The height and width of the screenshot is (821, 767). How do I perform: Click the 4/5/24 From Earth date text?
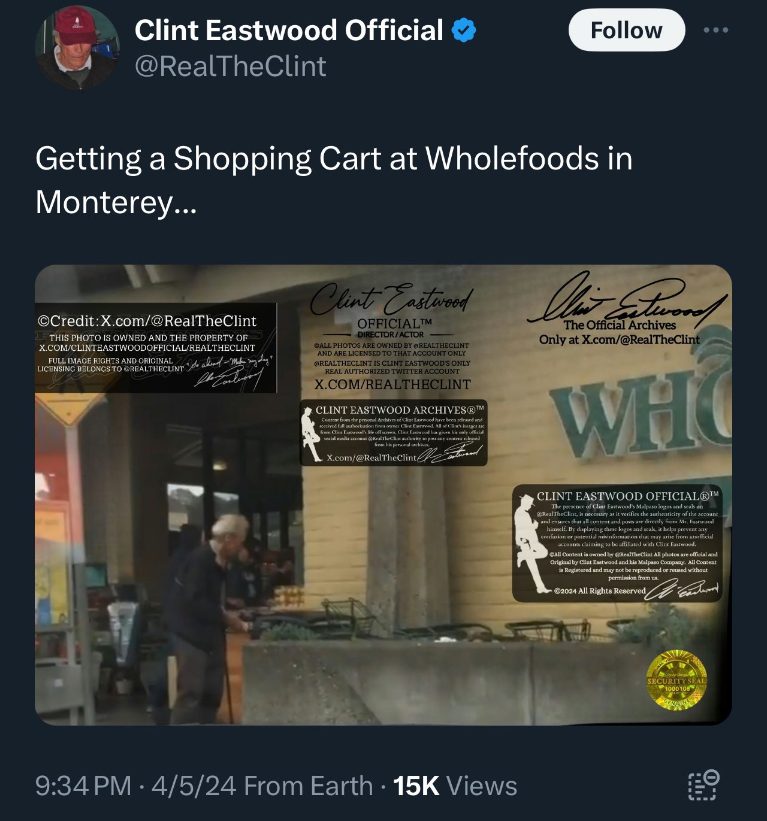pos(262,786)
